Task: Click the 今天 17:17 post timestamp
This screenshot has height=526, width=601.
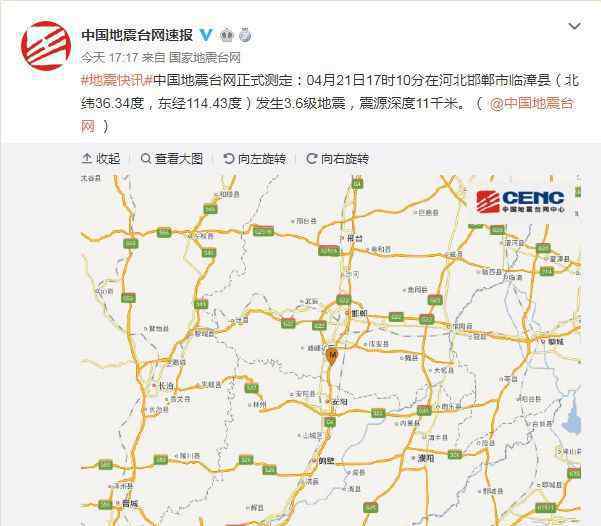Action: click(109, 58)
